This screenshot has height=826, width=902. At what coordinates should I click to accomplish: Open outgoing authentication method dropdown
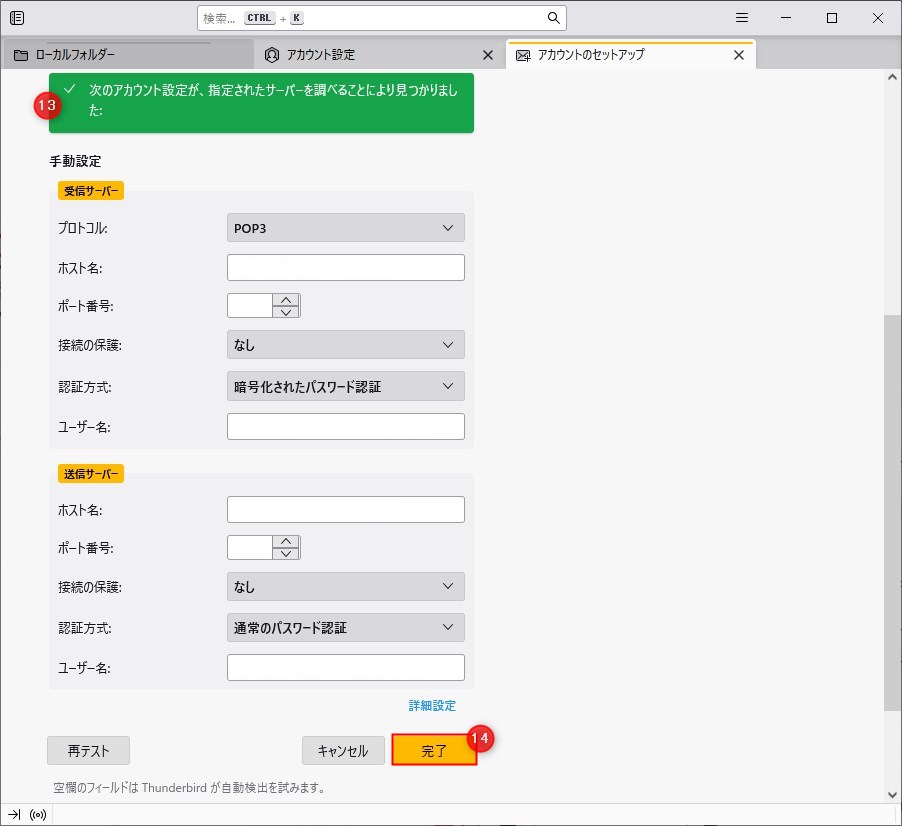346,627
